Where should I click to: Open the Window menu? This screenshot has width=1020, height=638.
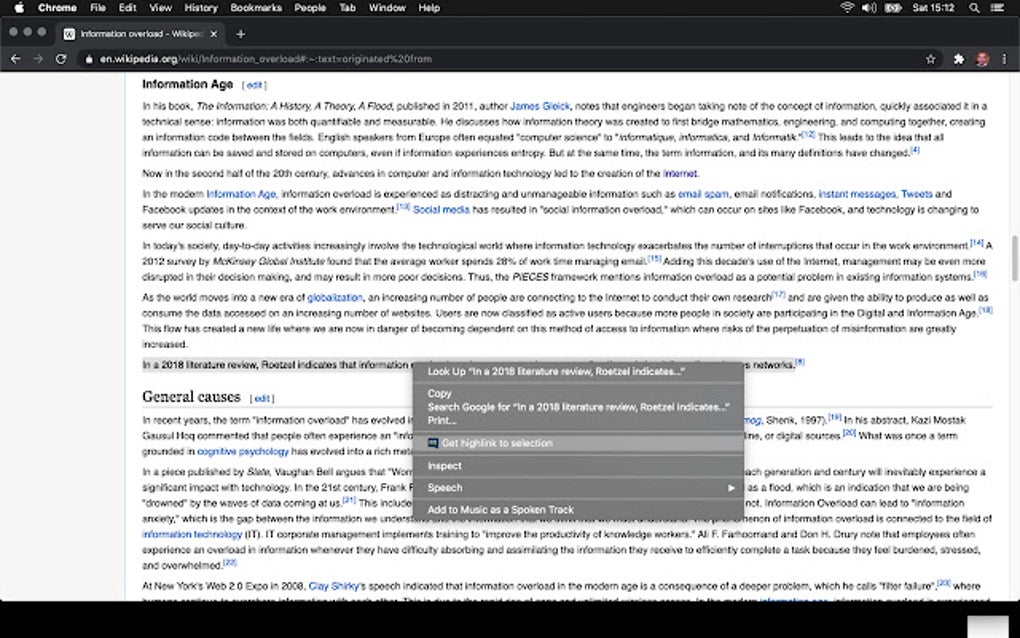pos(387,8)
